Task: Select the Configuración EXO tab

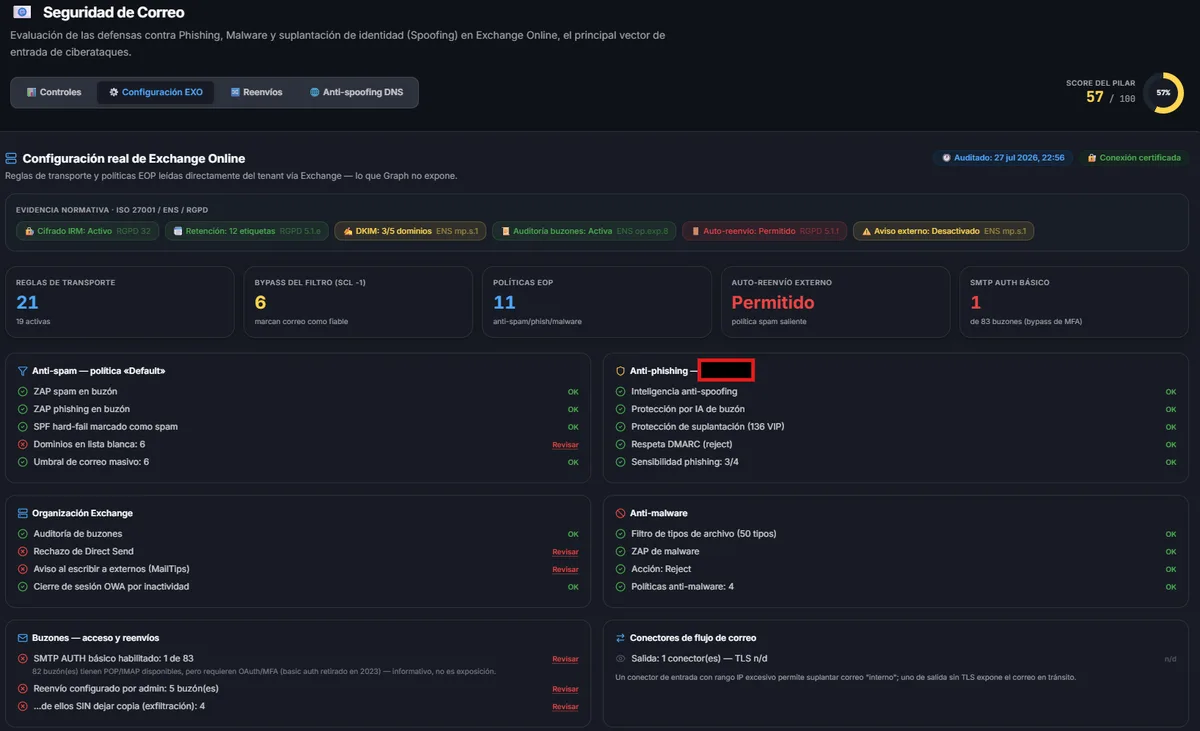Action: 155,92
